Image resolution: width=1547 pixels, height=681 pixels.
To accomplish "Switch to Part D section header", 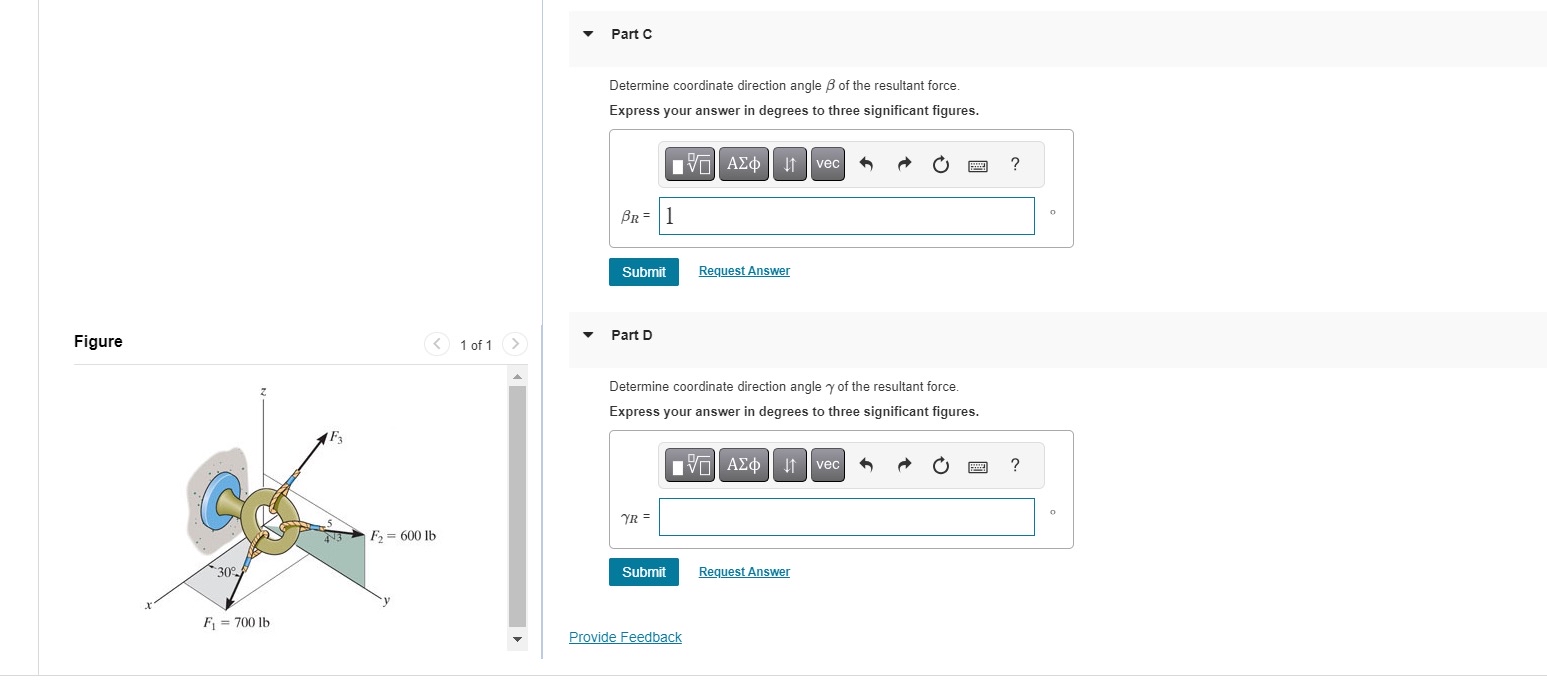I will click(x=631, y=335).
